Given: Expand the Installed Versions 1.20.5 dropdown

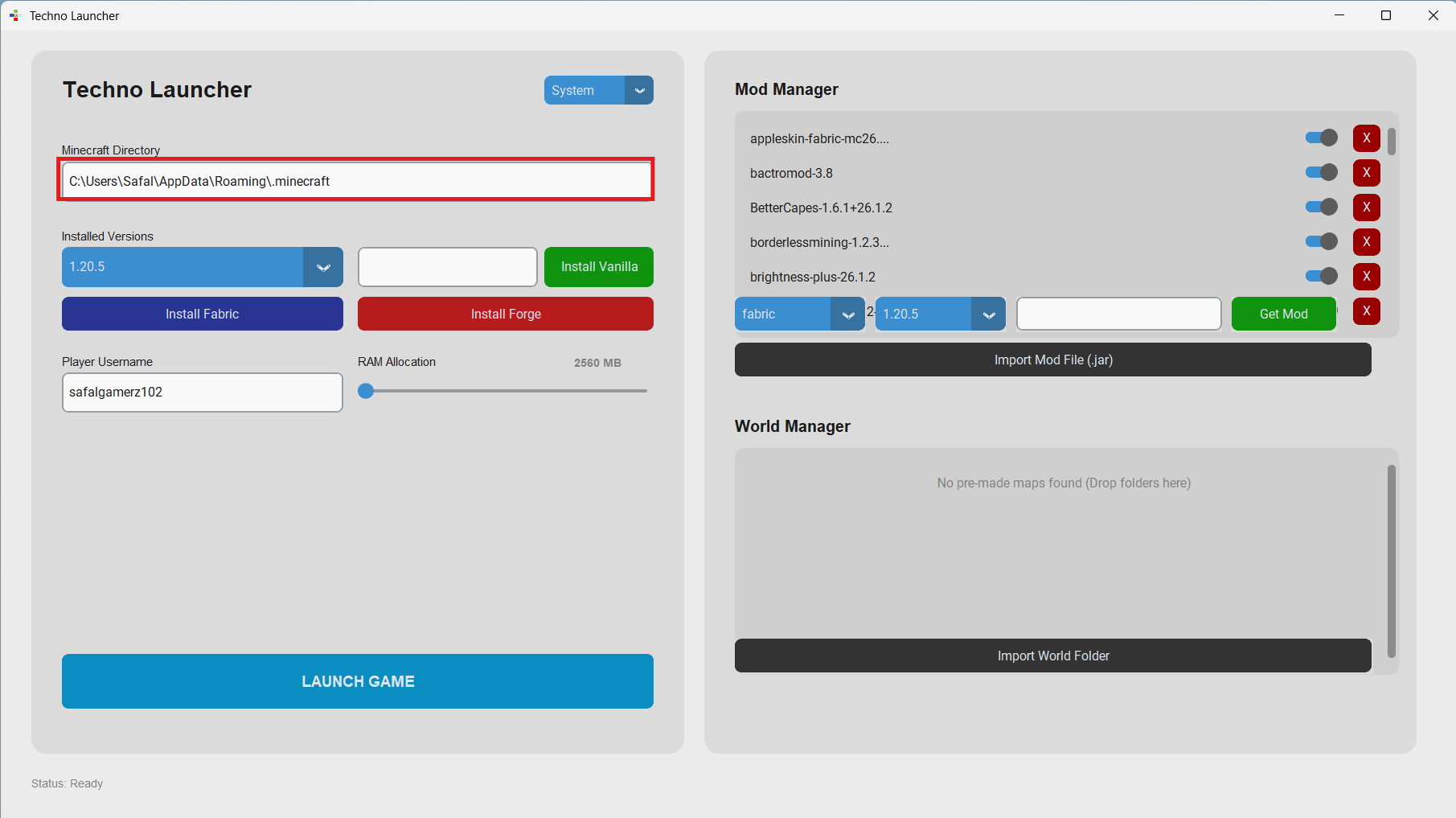Looking at the screenshot, I should [x=203, y=267].
